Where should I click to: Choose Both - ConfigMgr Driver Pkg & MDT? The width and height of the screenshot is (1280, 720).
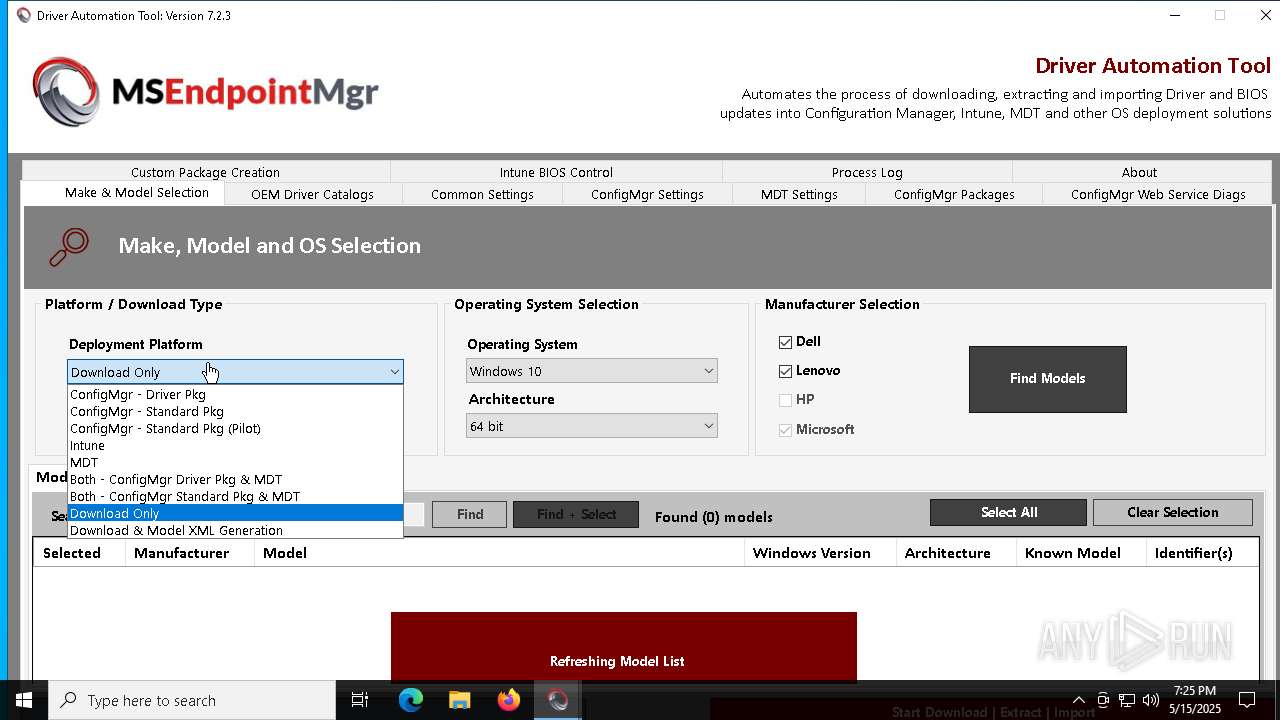pyautogui.click(x=235, y=479)
